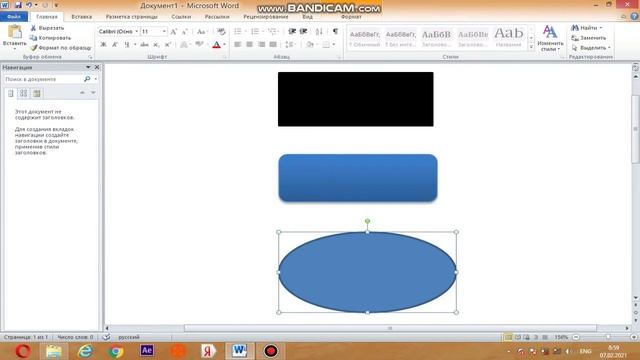The width and height of the screenshot is (640, 360).
Task: Activate Формат по образцу format painter
Action: (x=61, y=48)
